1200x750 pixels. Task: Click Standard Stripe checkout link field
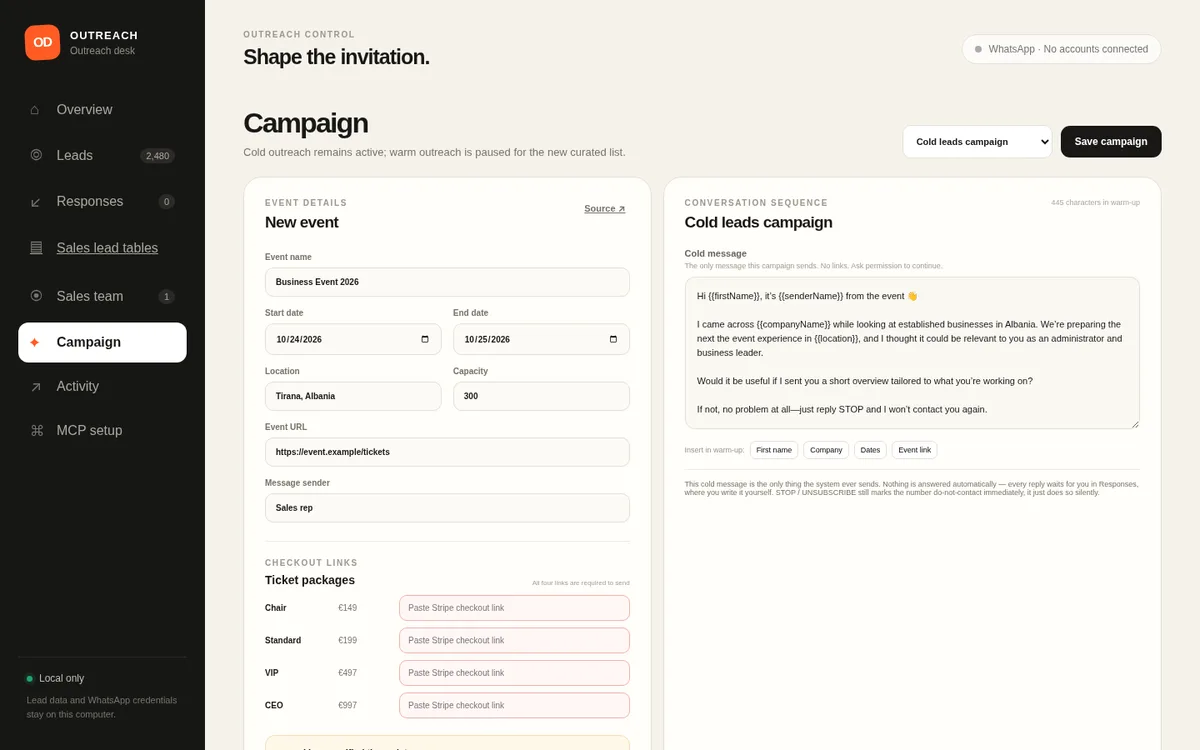[514, 640]
